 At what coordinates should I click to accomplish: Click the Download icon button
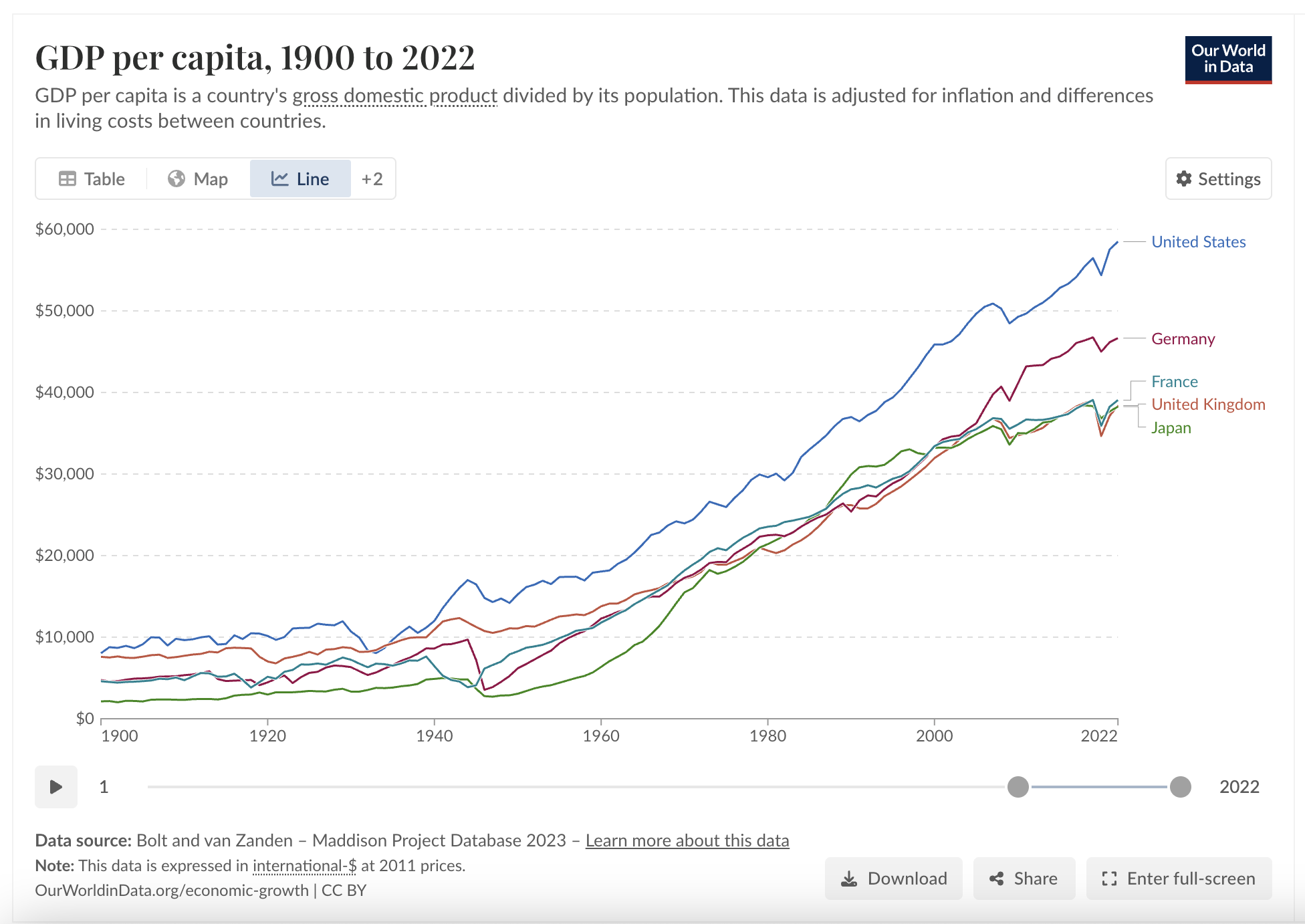pyautogui.click(x=850, y=878)
